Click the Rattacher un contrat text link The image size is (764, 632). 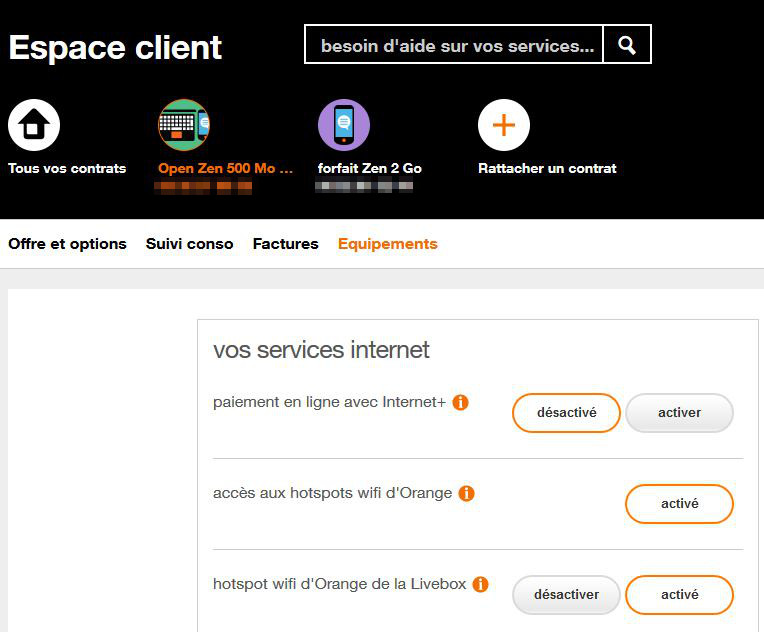[547, 168]
